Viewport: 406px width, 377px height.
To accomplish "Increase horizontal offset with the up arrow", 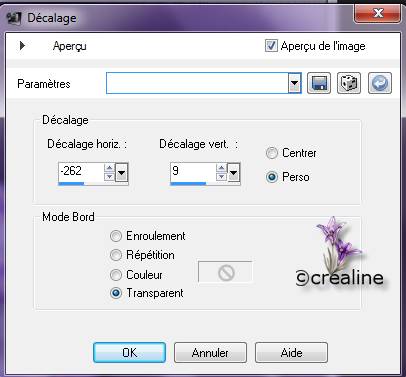I will tap(109, 168).
